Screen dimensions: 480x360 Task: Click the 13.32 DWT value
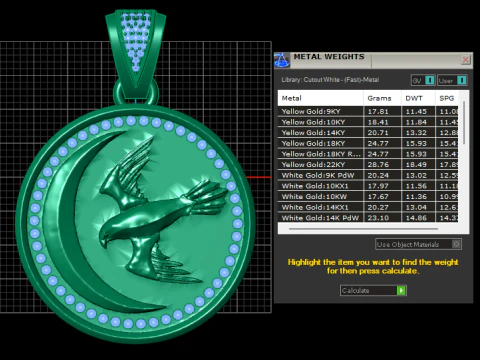(416, 133)
